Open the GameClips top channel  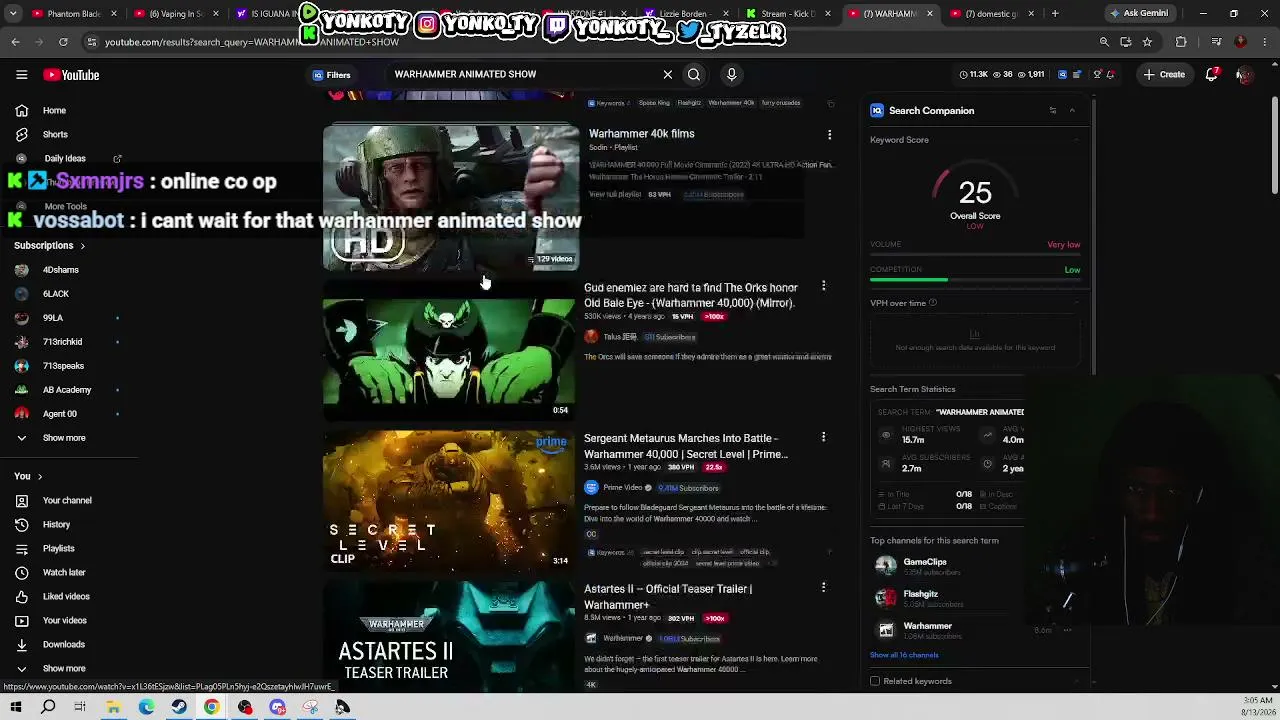925,562
